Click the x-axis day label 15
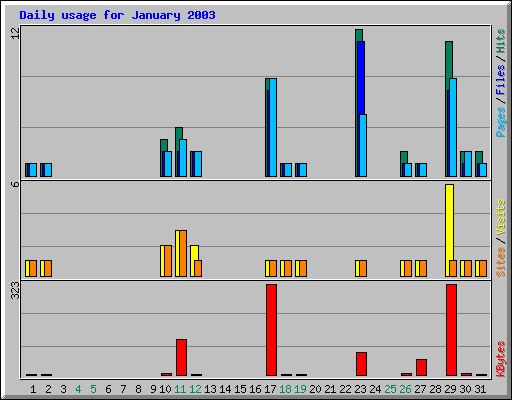The width and height of the screenshot is (512, 400). [240, 389]
